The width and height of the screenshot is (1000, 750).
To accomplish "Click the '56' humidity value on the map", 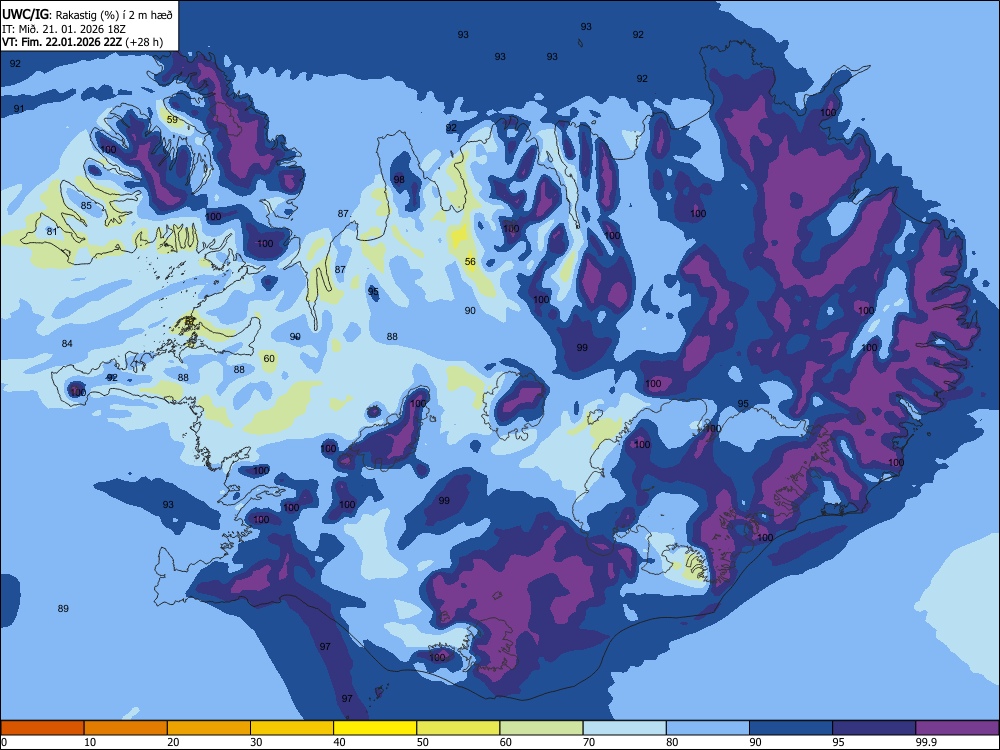I will pyautogui.click(x=470, y=261).
